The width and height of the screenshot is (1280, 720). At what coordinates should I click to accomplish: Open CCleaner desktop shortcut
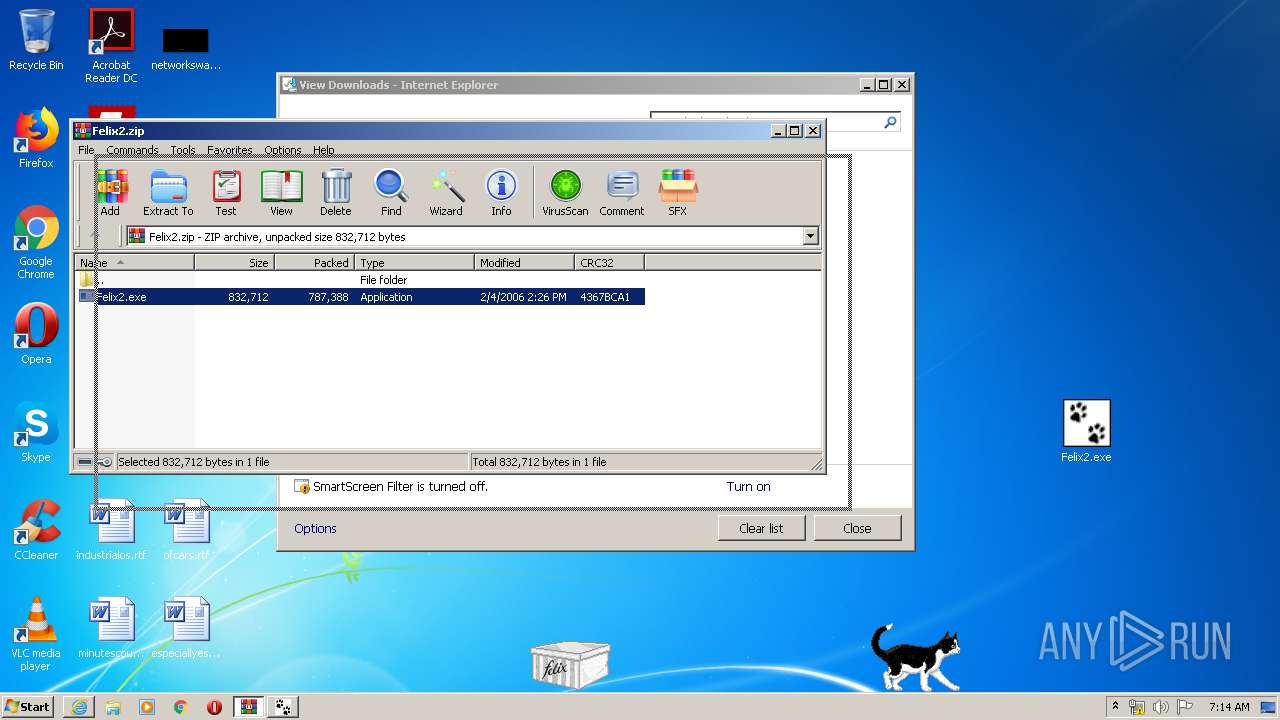click(x=36, y=530)
